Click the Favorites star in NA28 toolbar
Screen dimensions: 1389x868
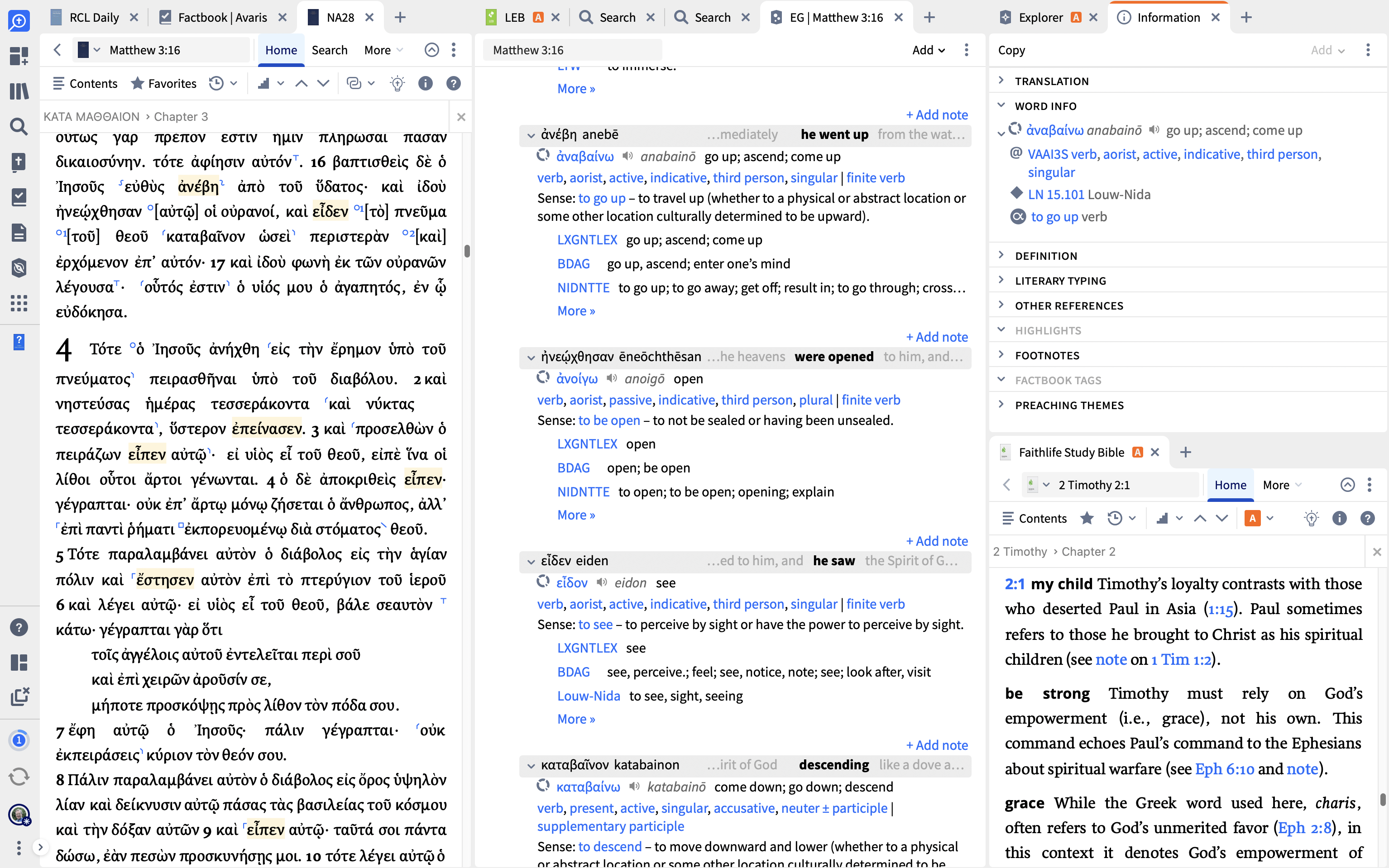(x=137, y=84)
